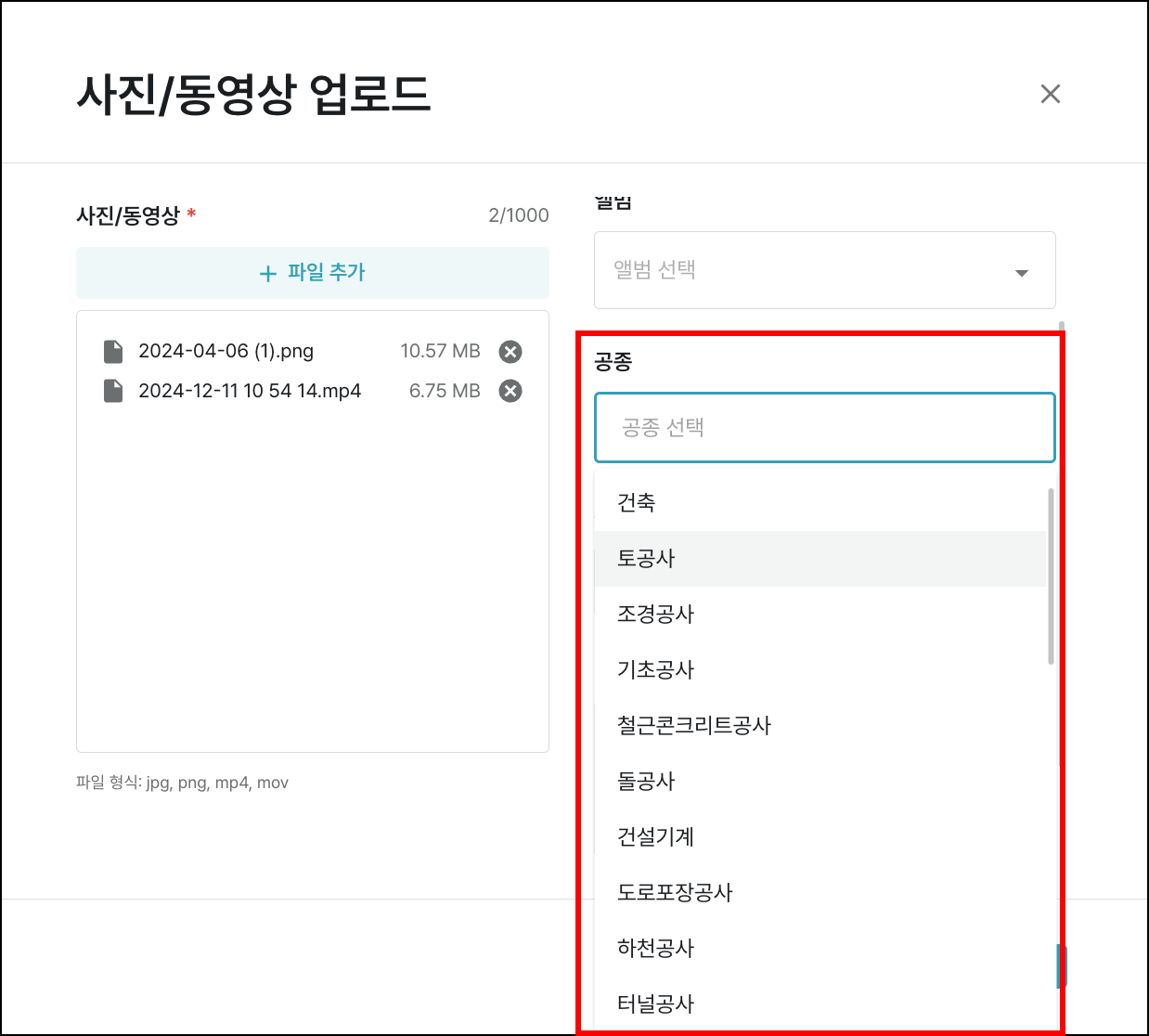Click the dropdown list scrollbar
The height and width of the screenshot is (1036, 1149).
pyautogui.click(x=1051, y=576)
